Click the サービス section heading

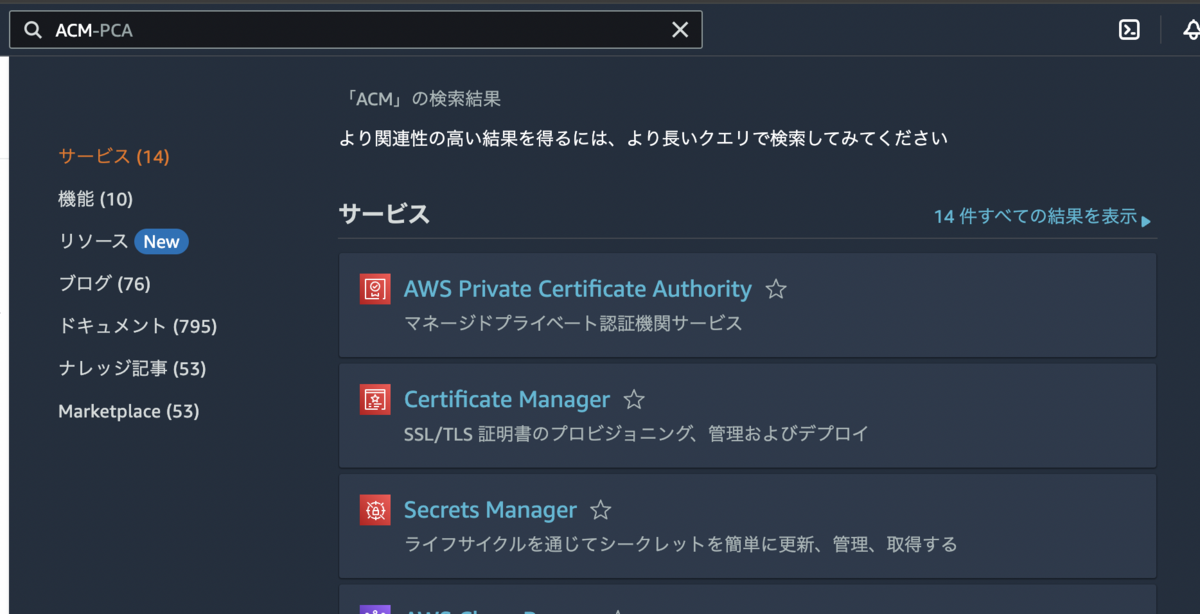coord(384,214)
